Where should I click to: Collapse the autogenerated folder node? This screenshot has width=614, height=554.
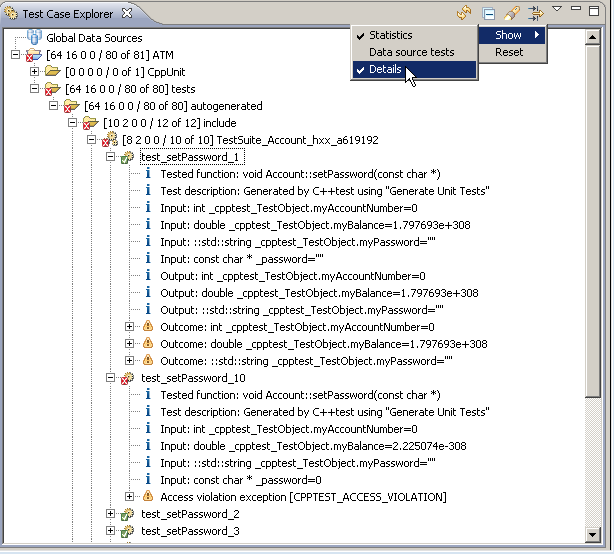(x=53, y=106)
